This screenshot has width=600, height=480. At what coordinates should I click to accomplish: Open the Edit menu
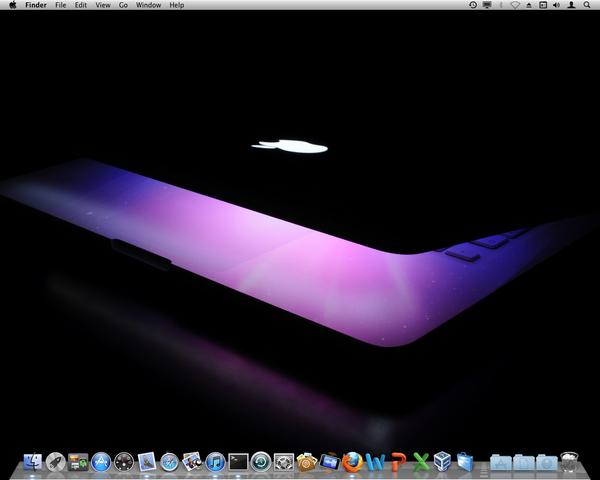(x=81, y=5)
